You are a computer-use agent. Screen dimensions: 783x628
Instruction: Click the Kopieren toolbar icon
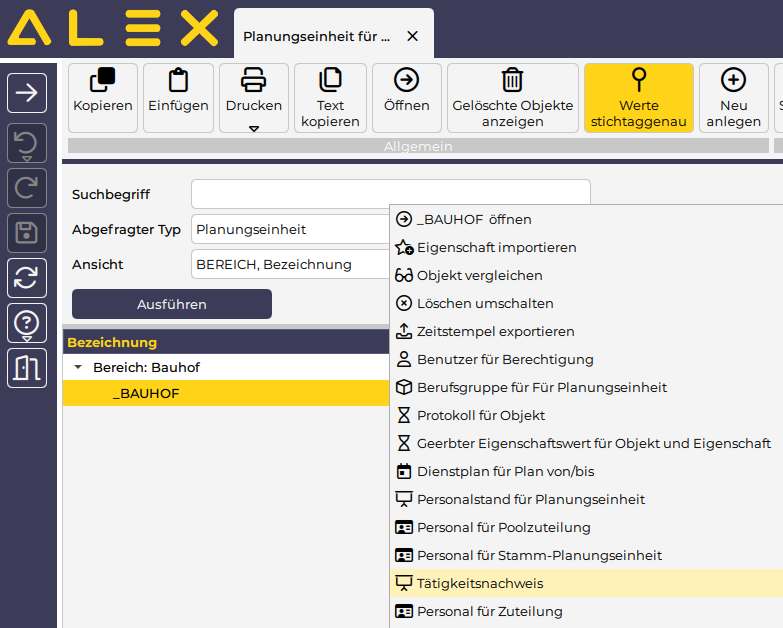[102, 81]
